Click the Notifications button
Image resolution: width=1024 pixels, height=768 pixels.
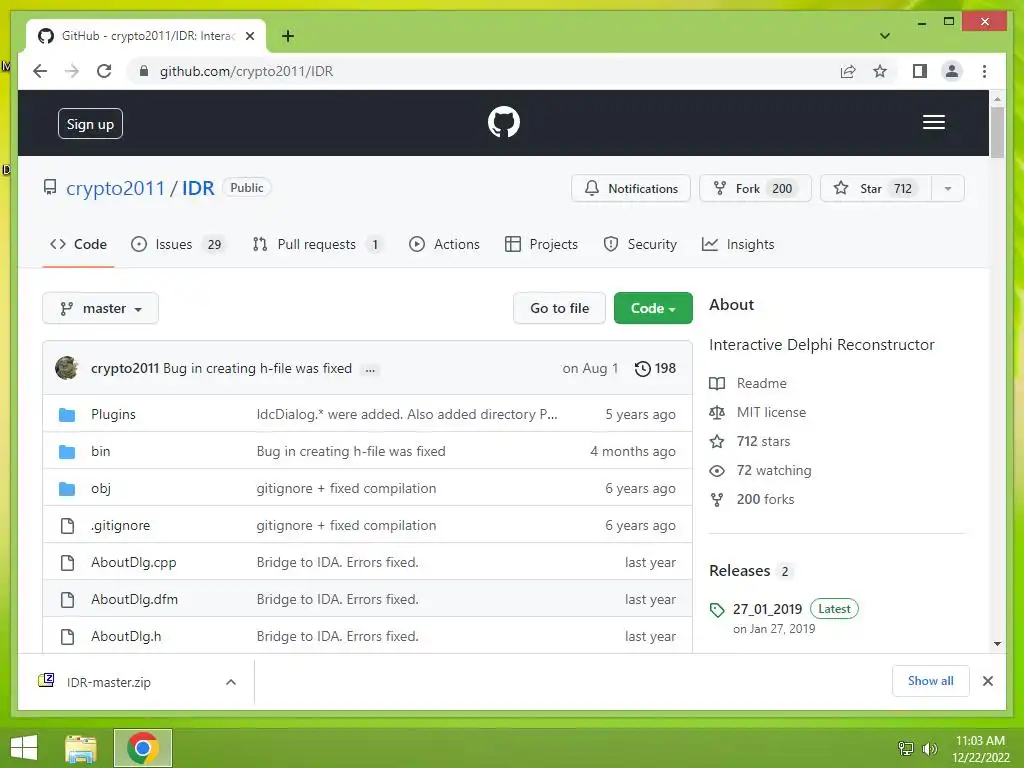click(631, 189)
